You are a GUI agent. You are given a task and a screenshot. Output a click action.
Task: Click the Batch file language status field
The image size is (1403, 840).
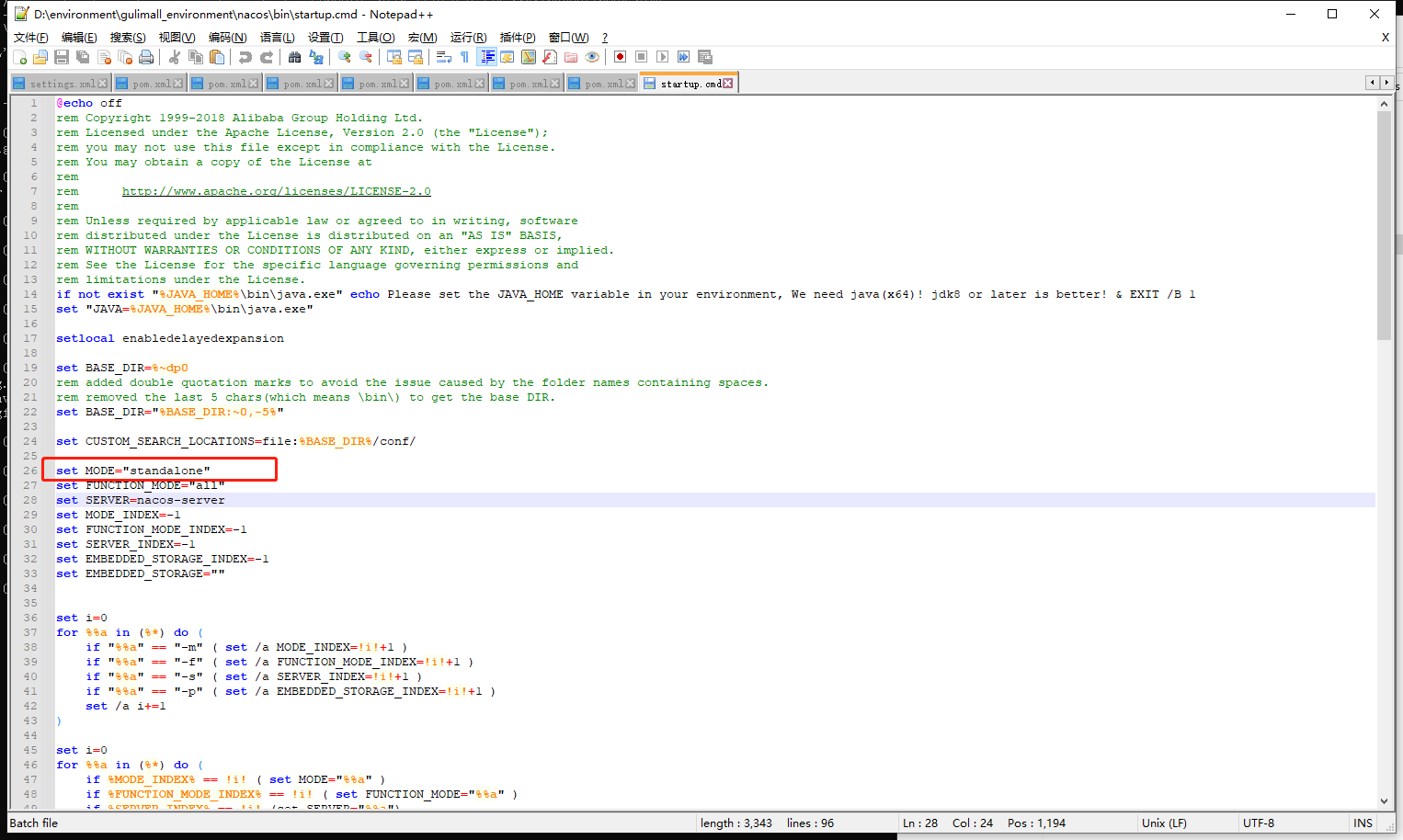tap(34, 823)
